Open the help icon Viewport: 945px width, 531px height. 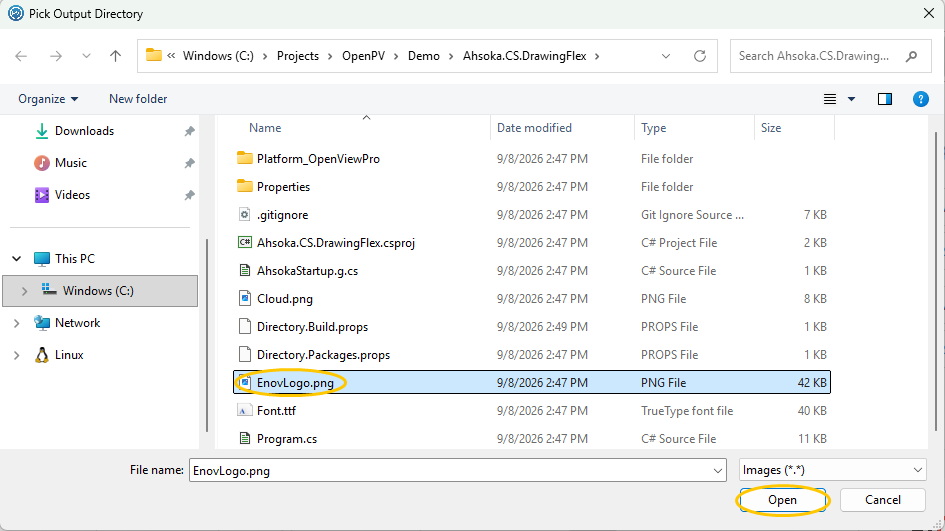click(x=920, y=99)
